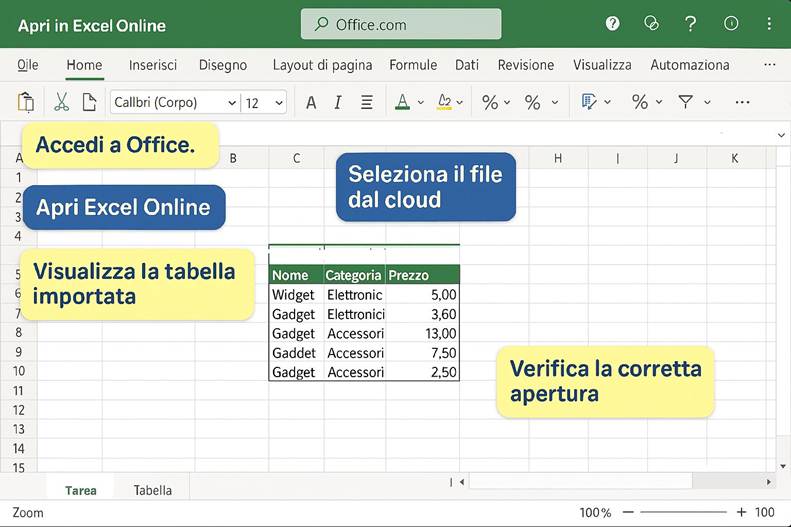This screenshot has height=527, width=791.
Task: Open the ribbon tabs overflow ellipsis
Action: 769,65
